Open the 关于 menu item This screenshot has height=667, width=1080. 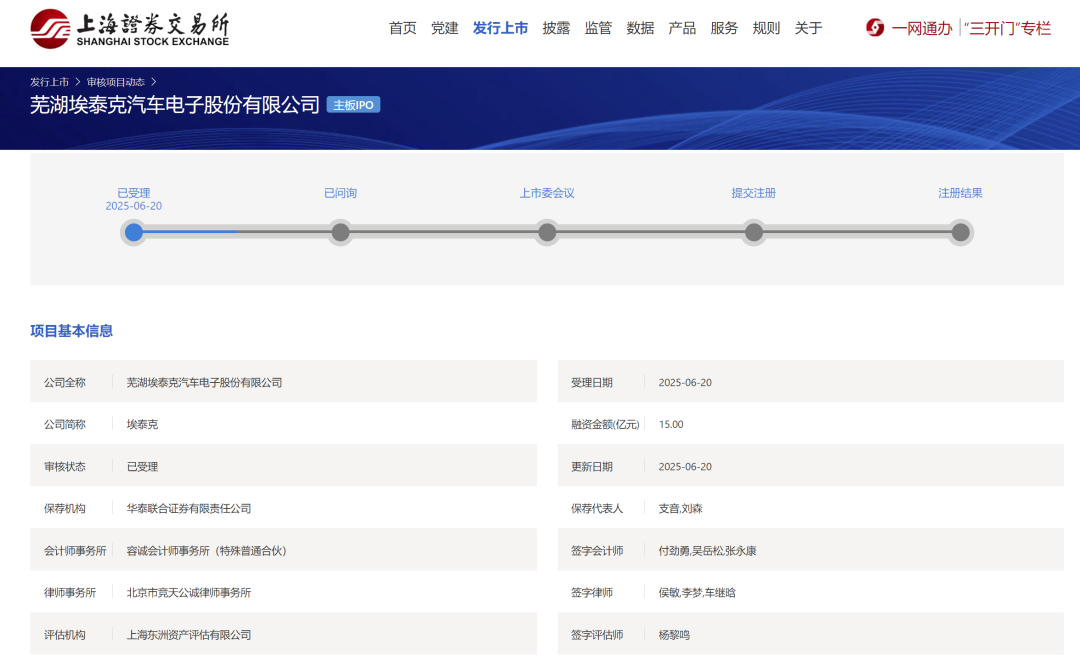809,28
